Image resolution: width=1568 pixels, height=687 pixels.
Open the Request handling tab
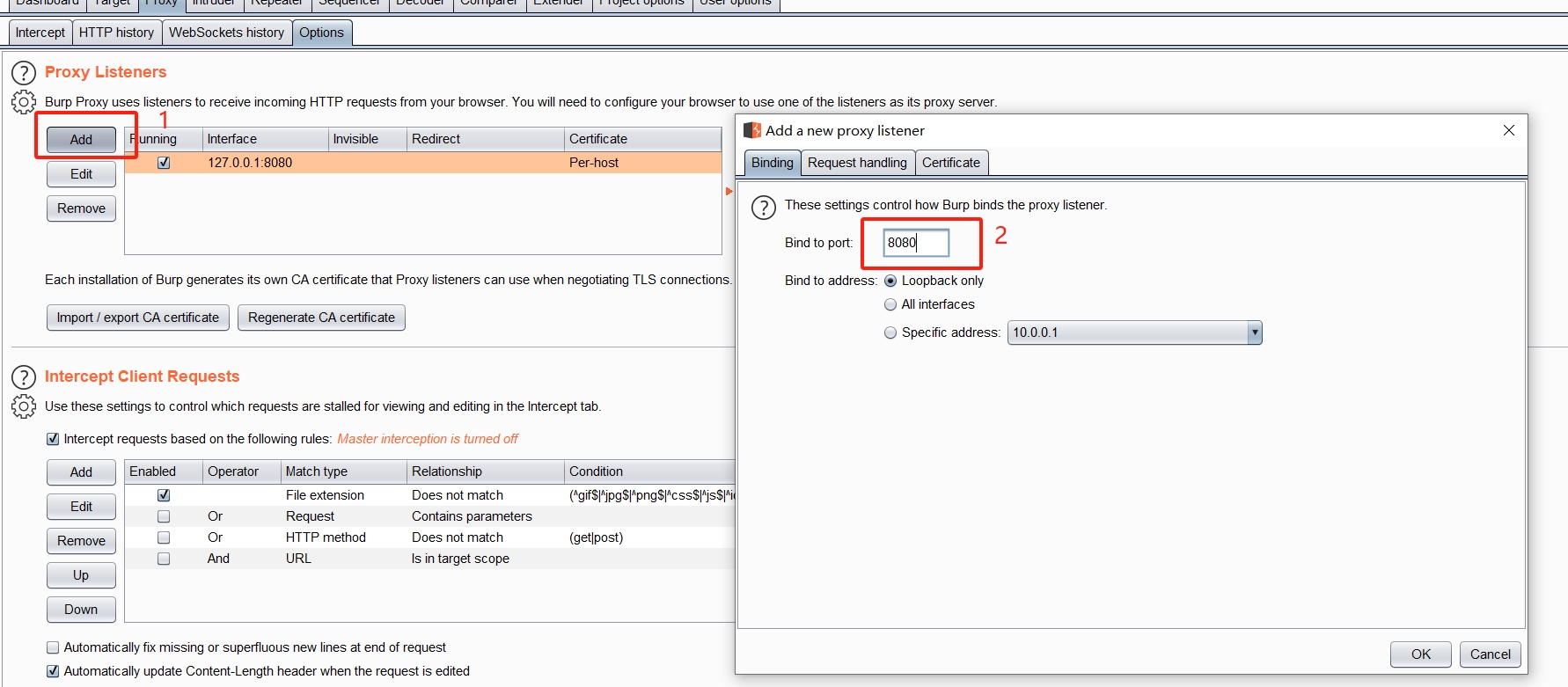pyautogui.click(x=857, y=163)
